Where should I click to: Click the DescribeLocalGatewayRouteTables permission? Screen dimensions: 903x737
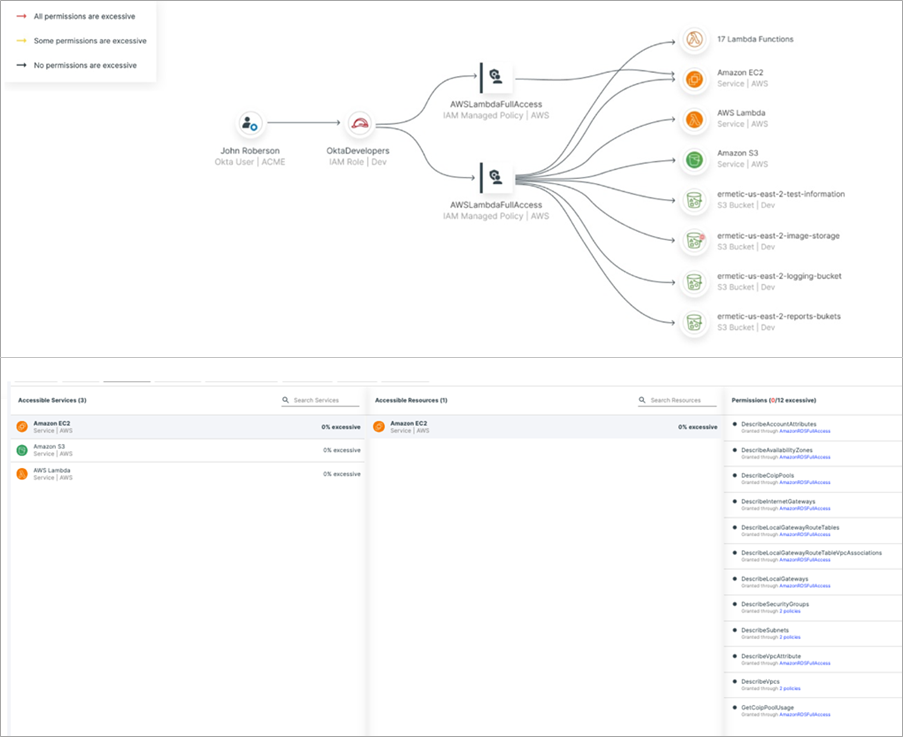pos(790,527)
